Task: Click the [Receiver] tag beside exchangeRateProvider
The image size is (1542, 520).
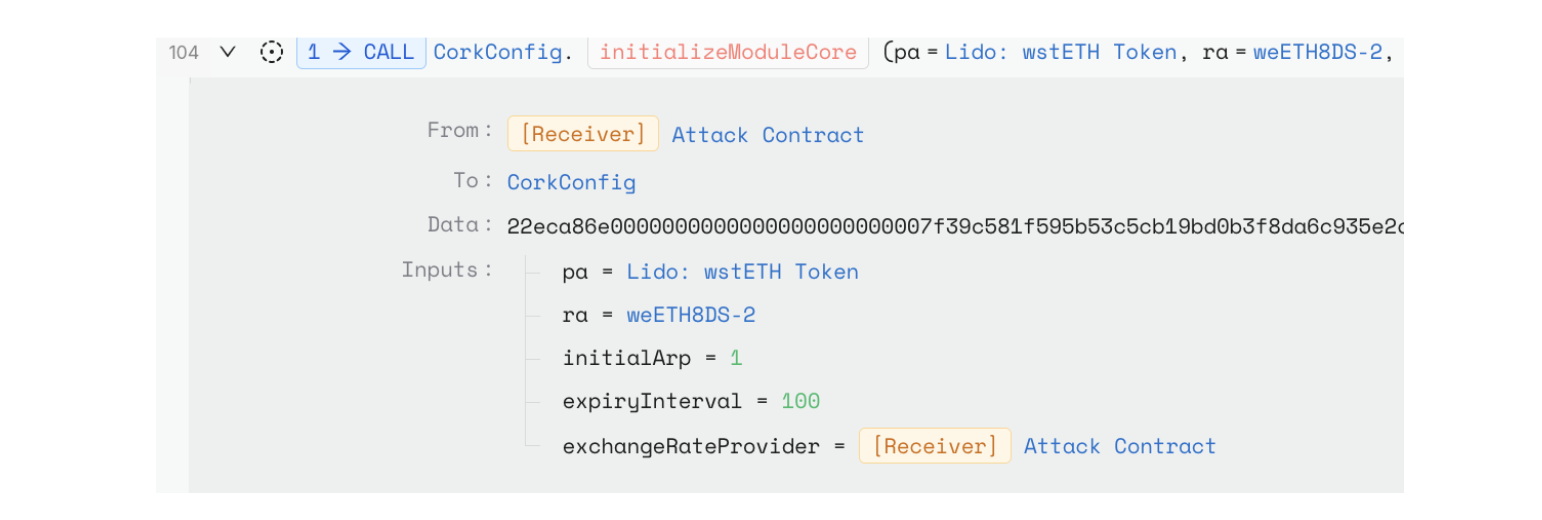Action: pyautogui.click(x=935, y=445)
